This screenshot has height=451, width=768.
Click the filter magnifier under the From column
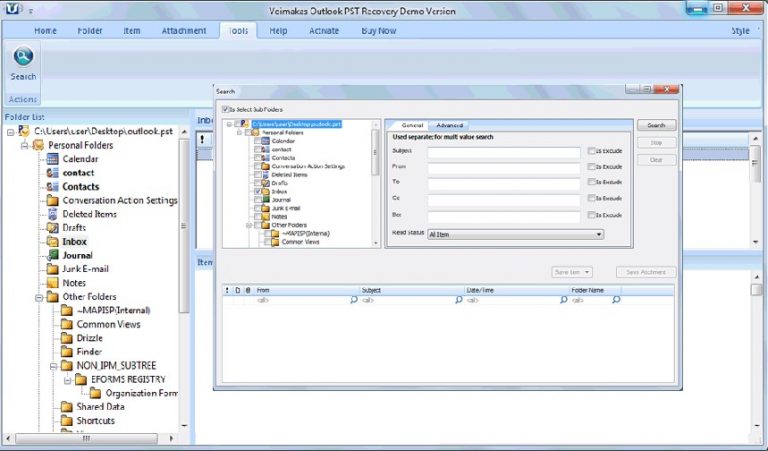coord(354,300)
